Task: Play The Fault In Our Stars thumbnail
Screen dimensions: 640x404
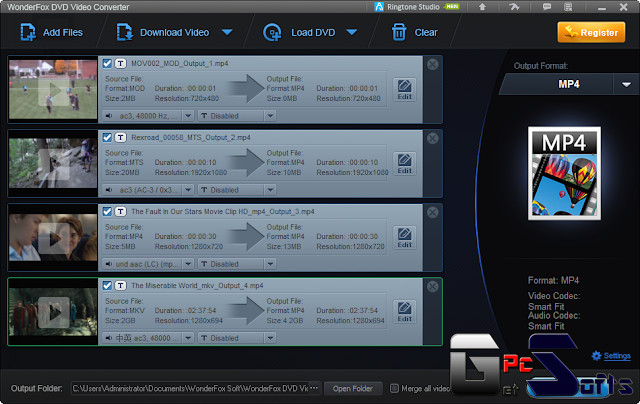Action: pyautogui.click(x=53, y=239)
